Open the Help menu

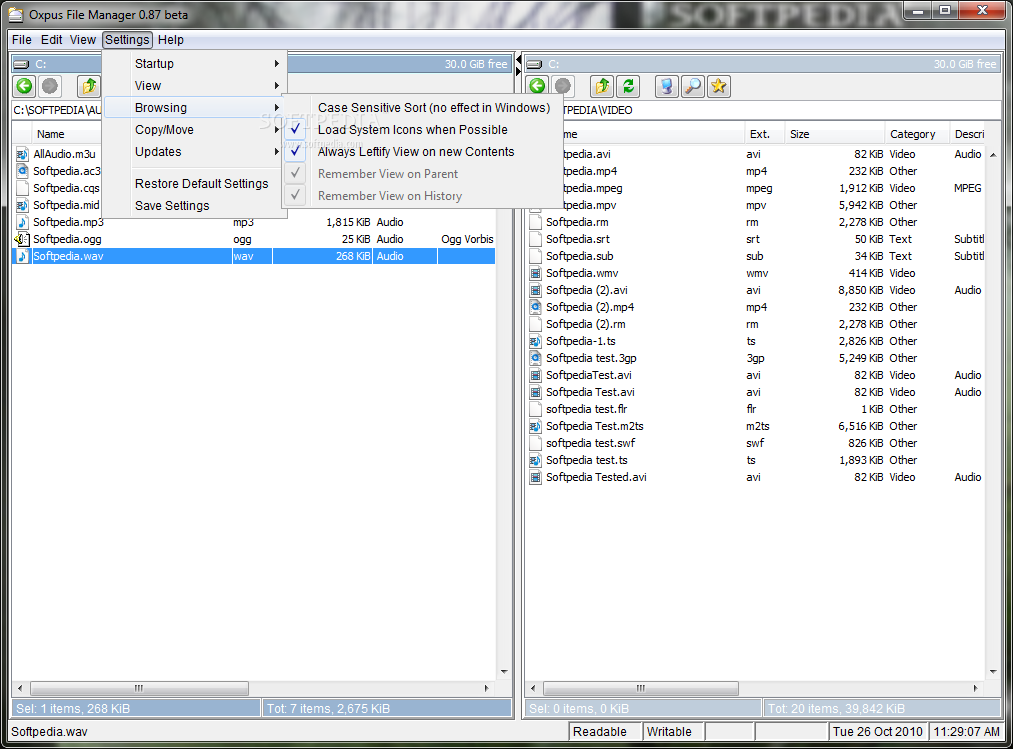click(x=171, y=39)
